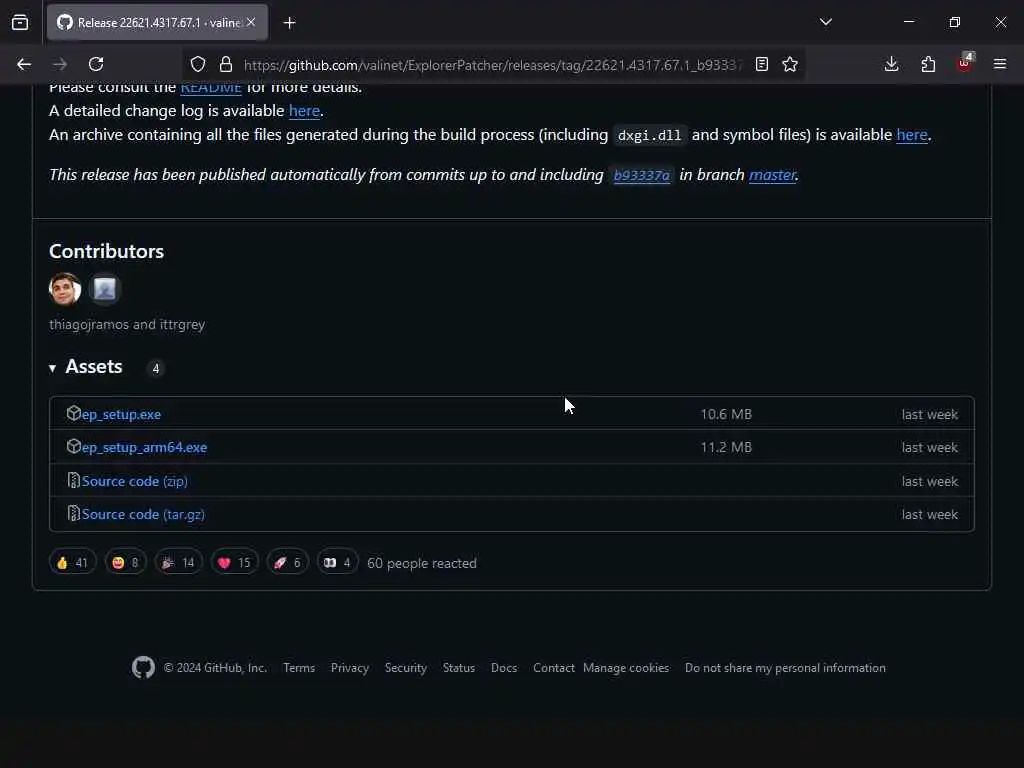Click the Assets count badge 4
1024x768 pixels.
coord(155,368)
